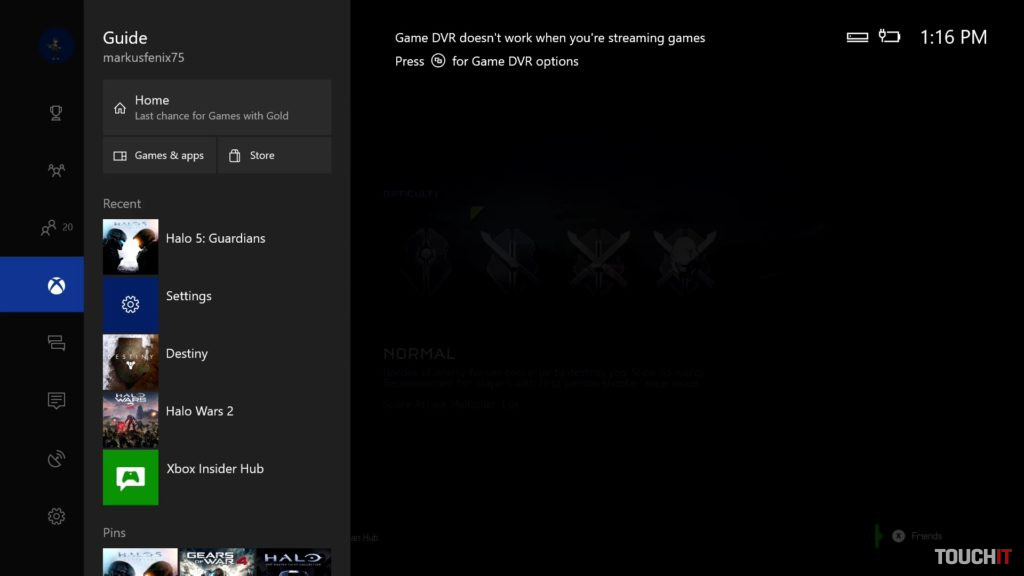This screenshot has height=576, width=1024.
Task: Select the Multiplayer party icon in sidebar
Action: 56,170
